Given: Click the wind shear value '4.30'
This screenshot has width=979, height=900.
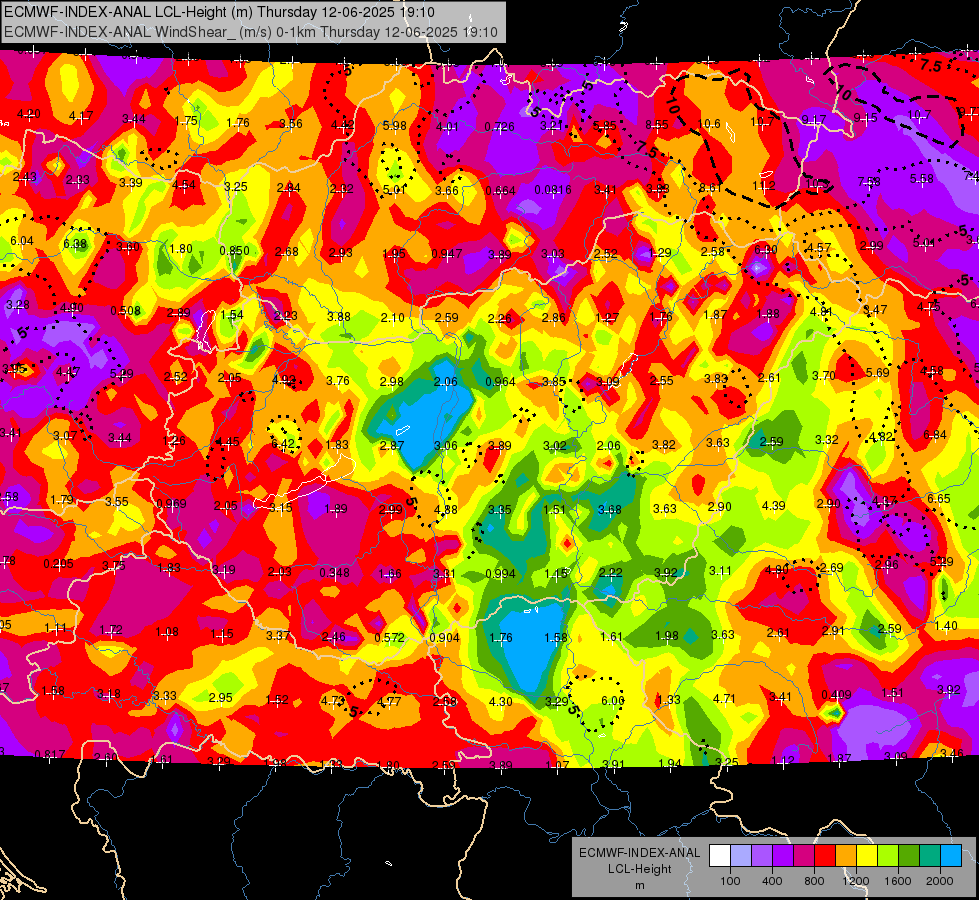Looking at the screenshot, I should [501, 701].
